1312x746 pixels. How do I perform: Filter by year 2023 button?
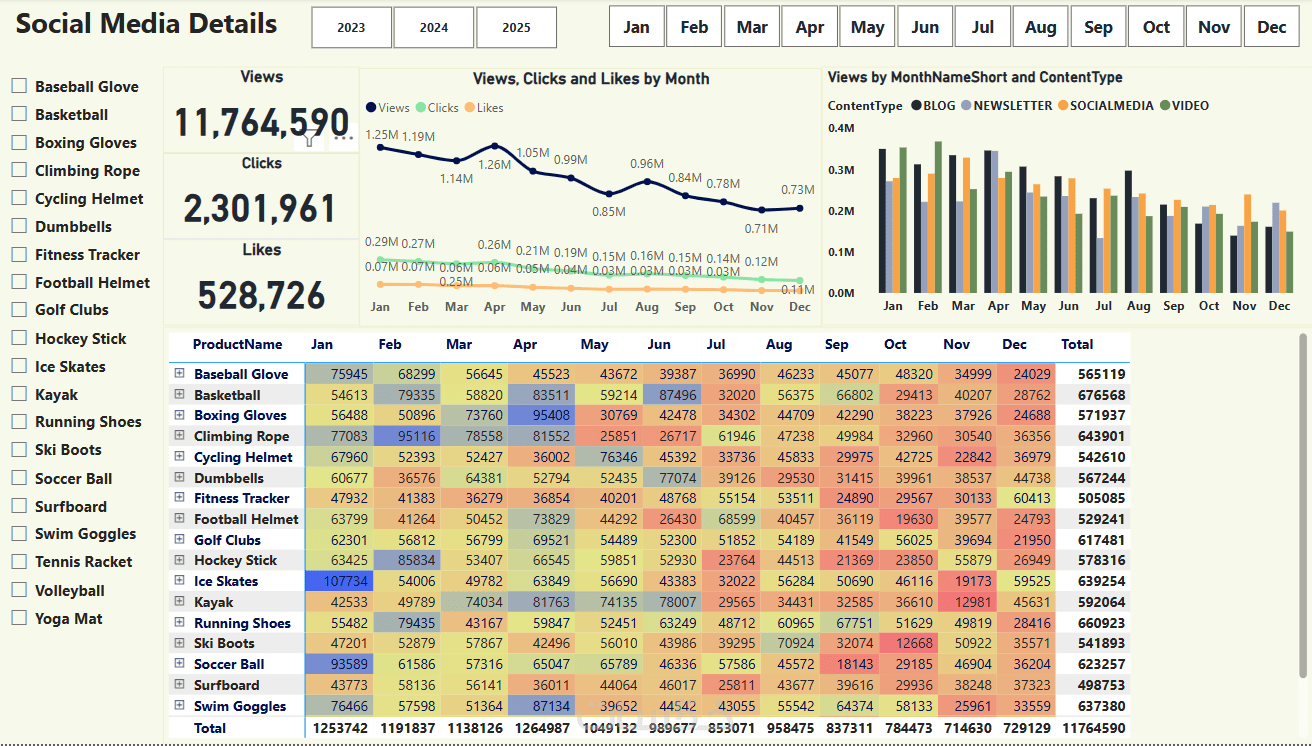point(351,28)
